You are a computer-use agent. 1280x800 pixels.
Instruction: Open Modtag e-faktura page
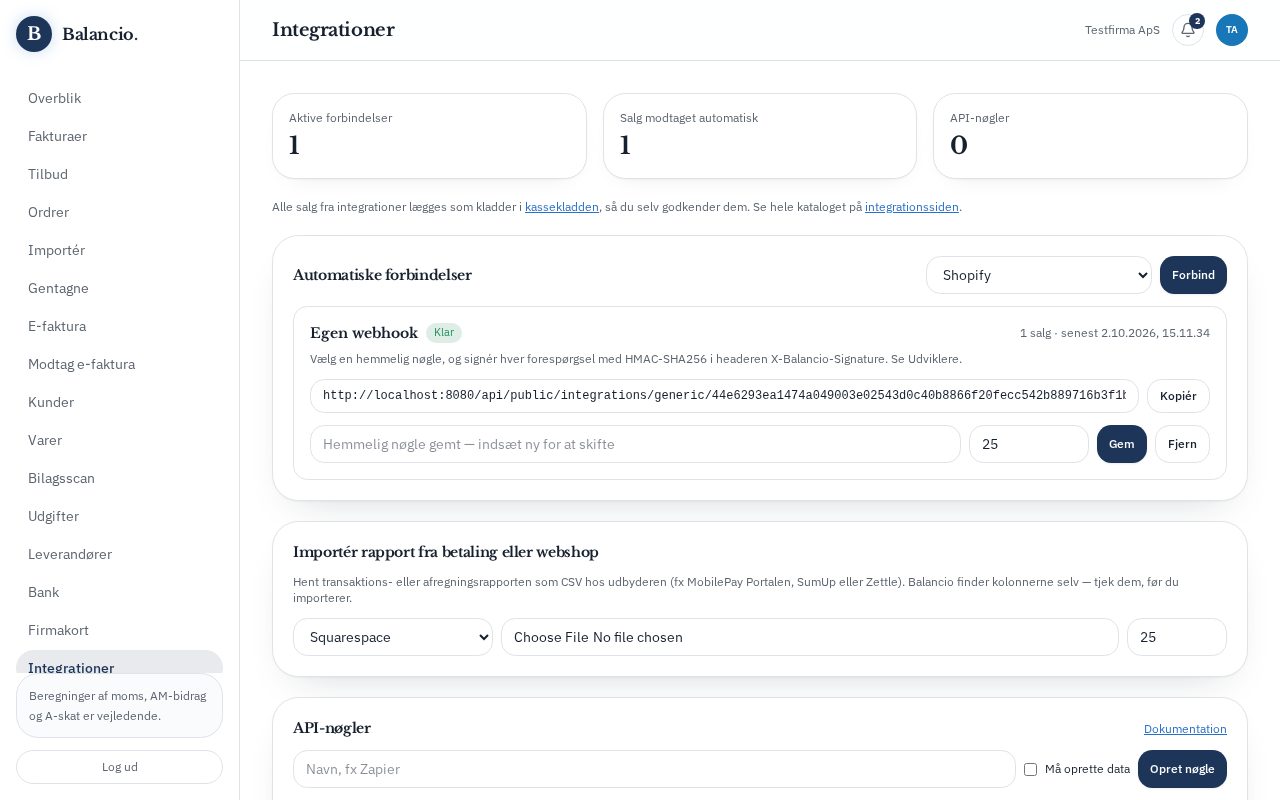coord(119,364)
